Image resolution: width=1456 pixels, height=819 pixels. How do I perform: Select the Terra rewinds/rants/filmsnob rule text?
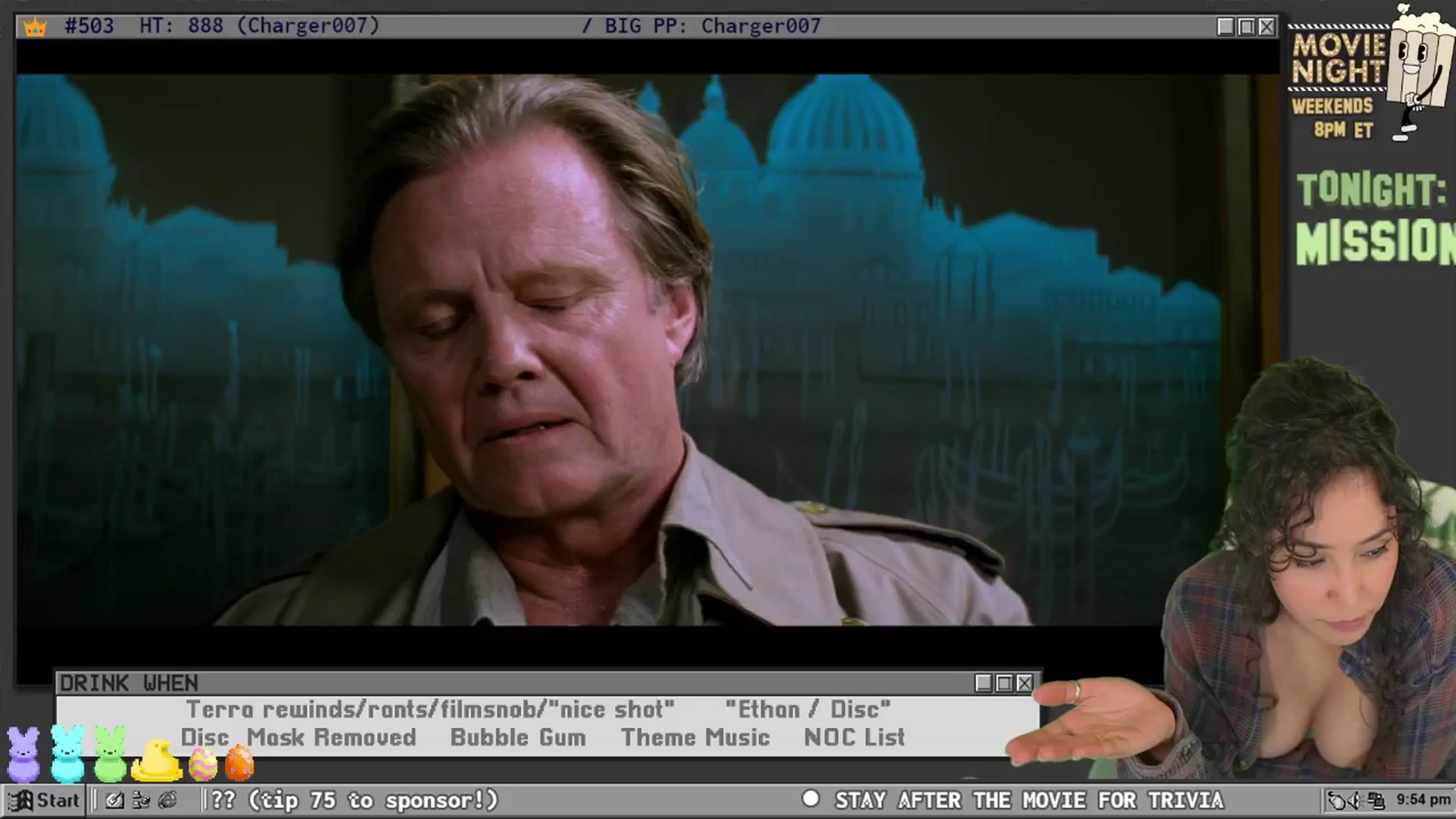430,710
